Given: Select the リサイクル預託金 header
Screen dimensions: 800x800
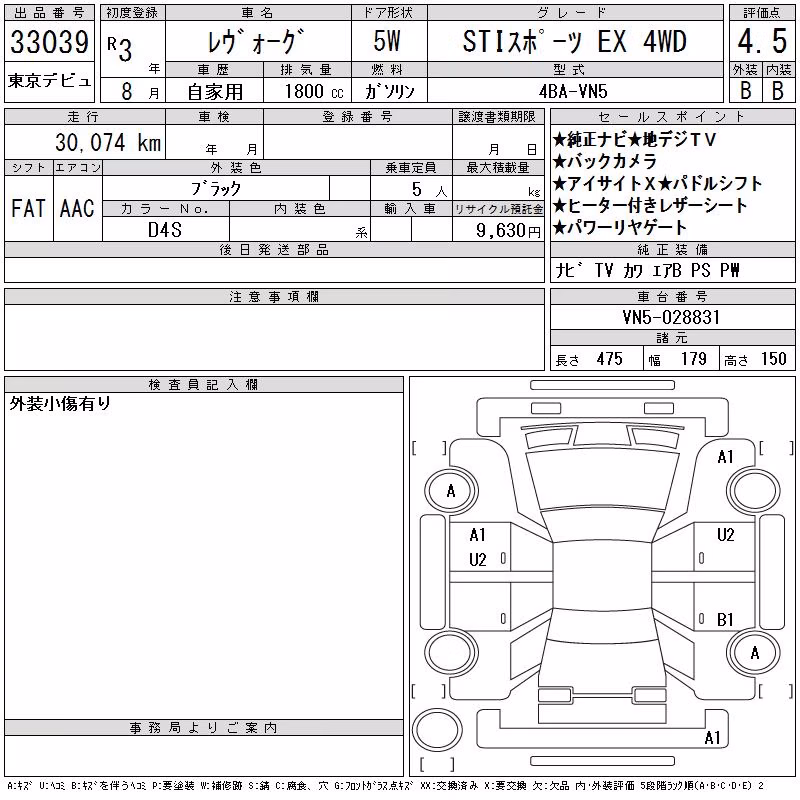Looking at the screenshot, I should (x=498, y=209).
